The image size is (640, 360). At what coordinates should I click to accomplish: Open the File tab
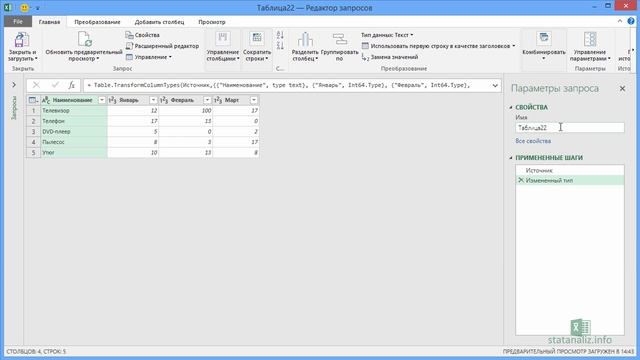[x=18, y=22]
